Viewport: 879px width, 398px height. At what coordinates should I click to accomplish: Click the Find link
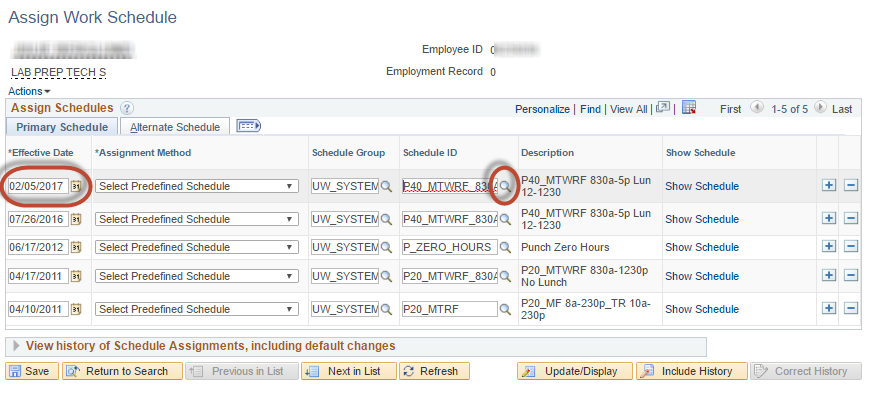pyautogui.click(x=590, y=109)
